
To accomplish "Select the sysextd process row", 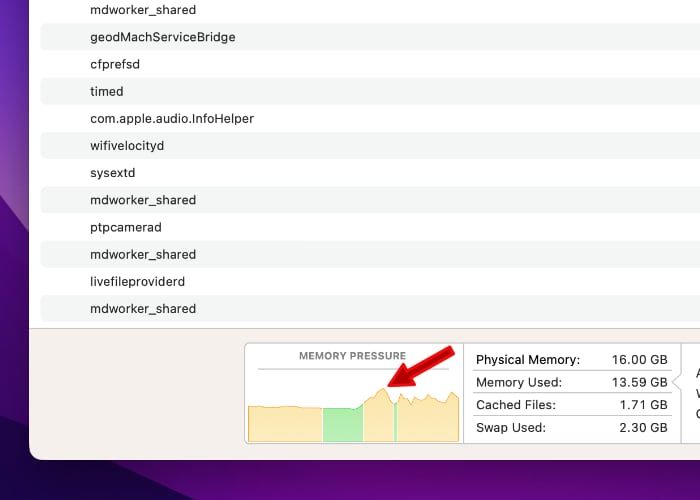I will click(113, 173).
